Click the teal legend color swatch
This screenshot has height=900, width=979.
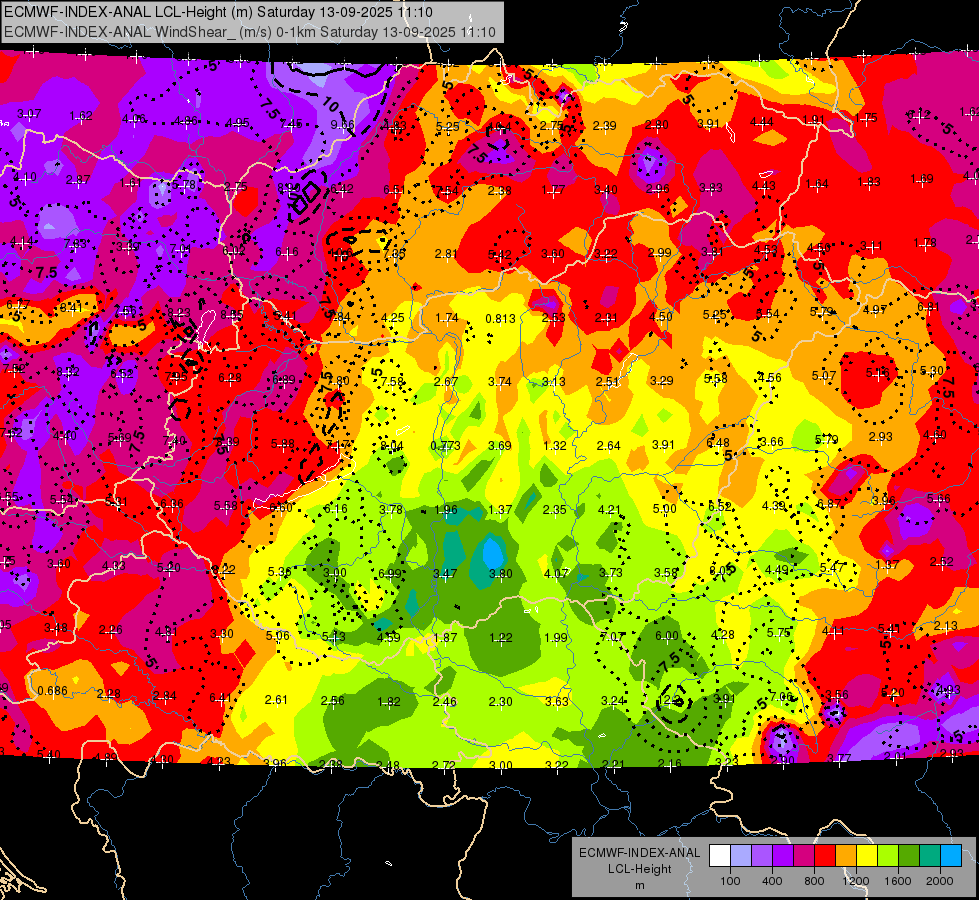[x=930, y=855]
